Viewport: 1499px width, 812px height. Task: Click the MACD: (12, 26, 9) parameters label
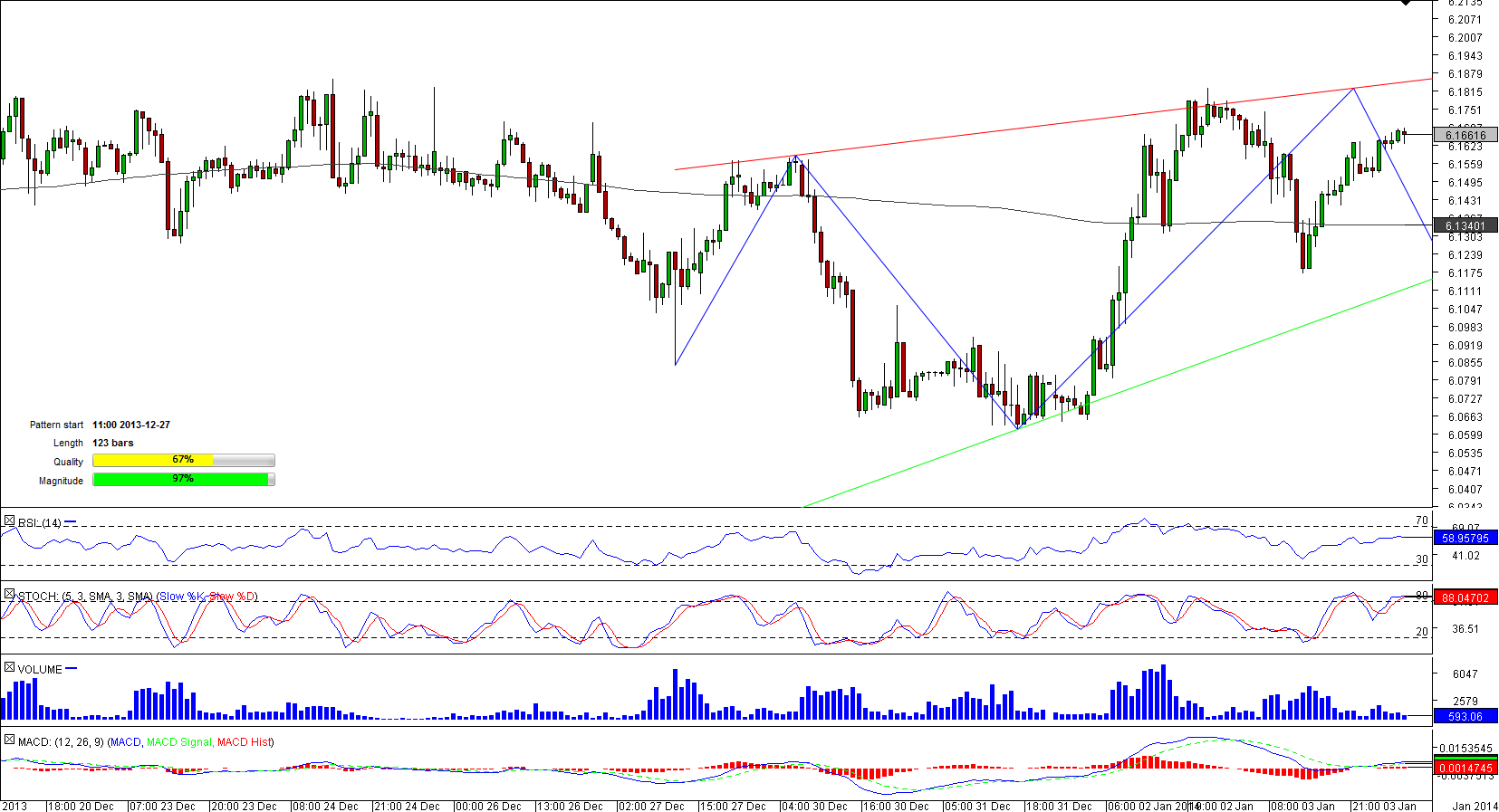coord(61,742)
